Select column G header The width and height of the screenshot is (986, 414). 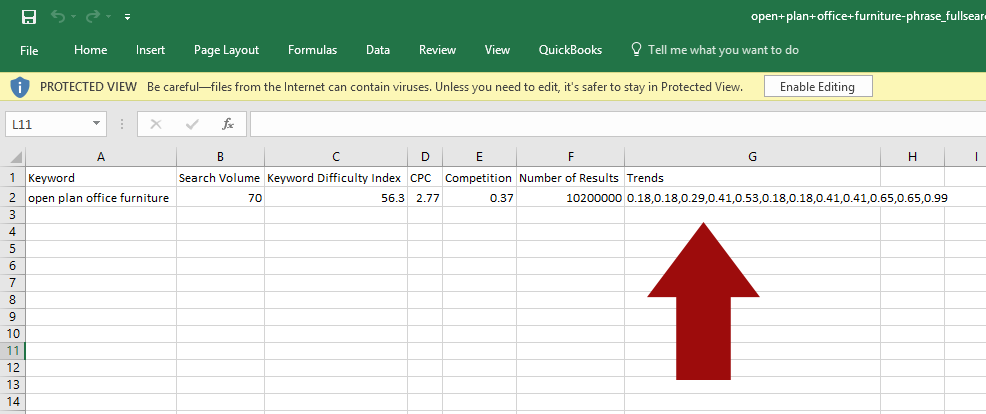752,157
